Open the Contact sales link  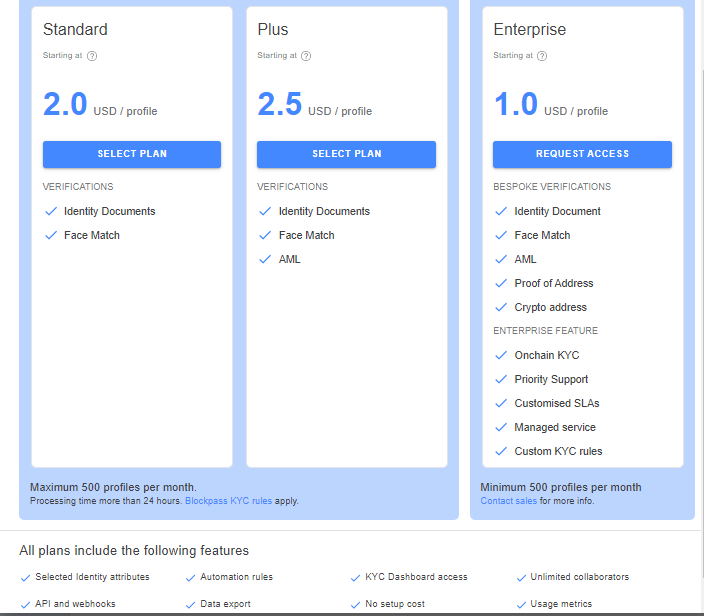508,501
